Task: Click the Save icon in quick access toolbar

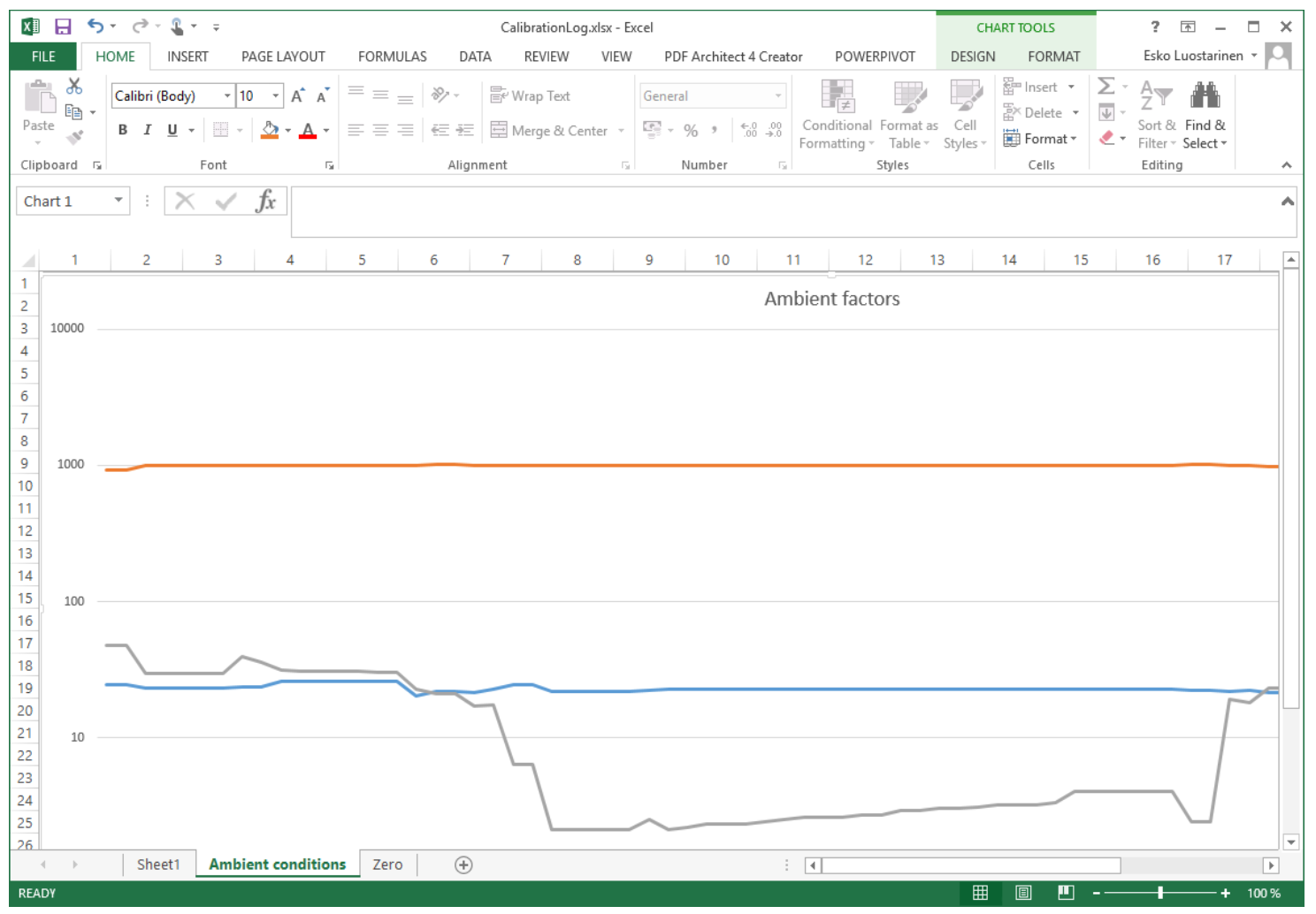Action: click(63, 27)
